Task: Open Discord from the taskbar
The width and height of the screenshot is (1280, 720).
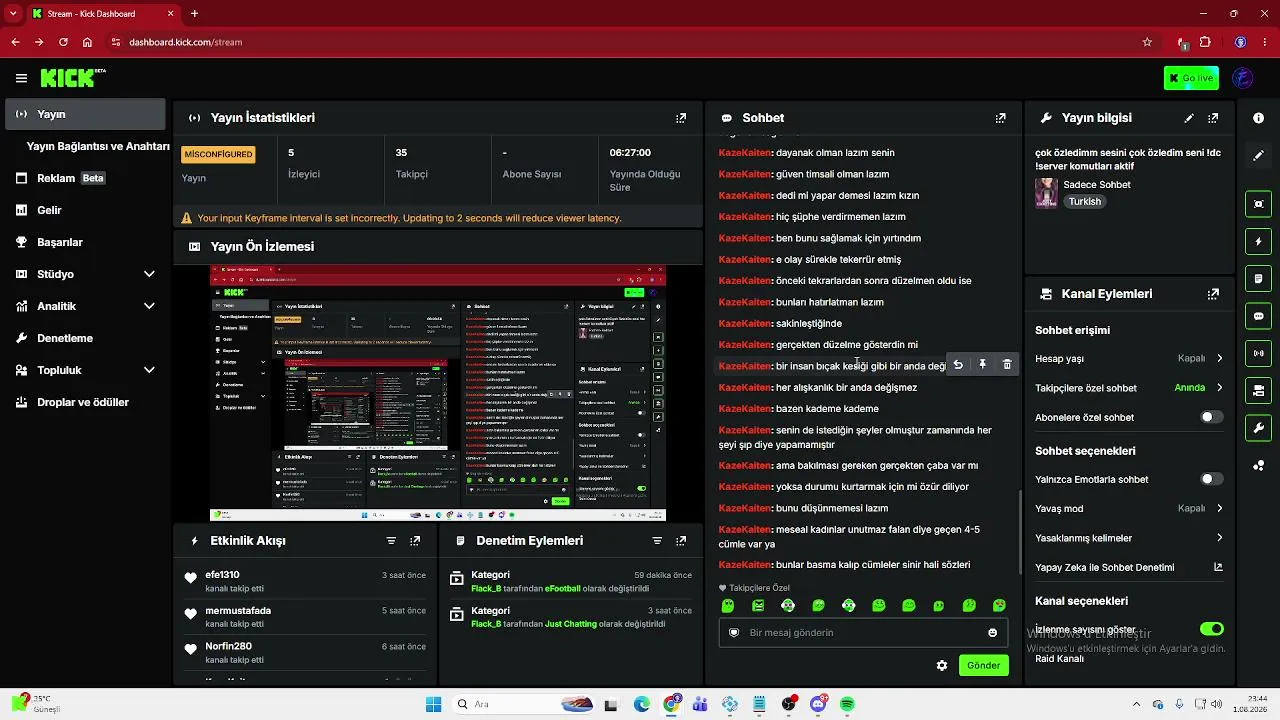Action: tap(818, 704)
